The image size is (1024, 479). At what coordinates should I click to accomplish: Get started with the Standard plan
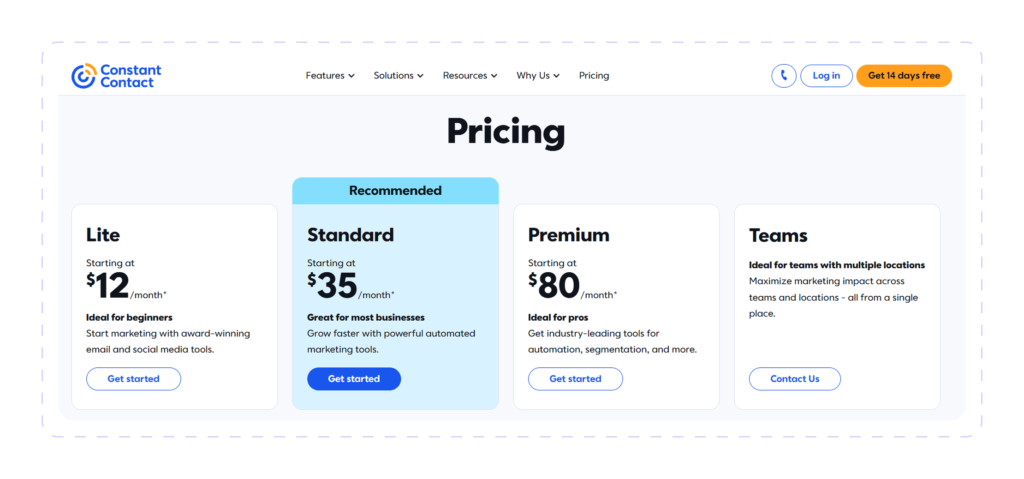coord(354,379)
